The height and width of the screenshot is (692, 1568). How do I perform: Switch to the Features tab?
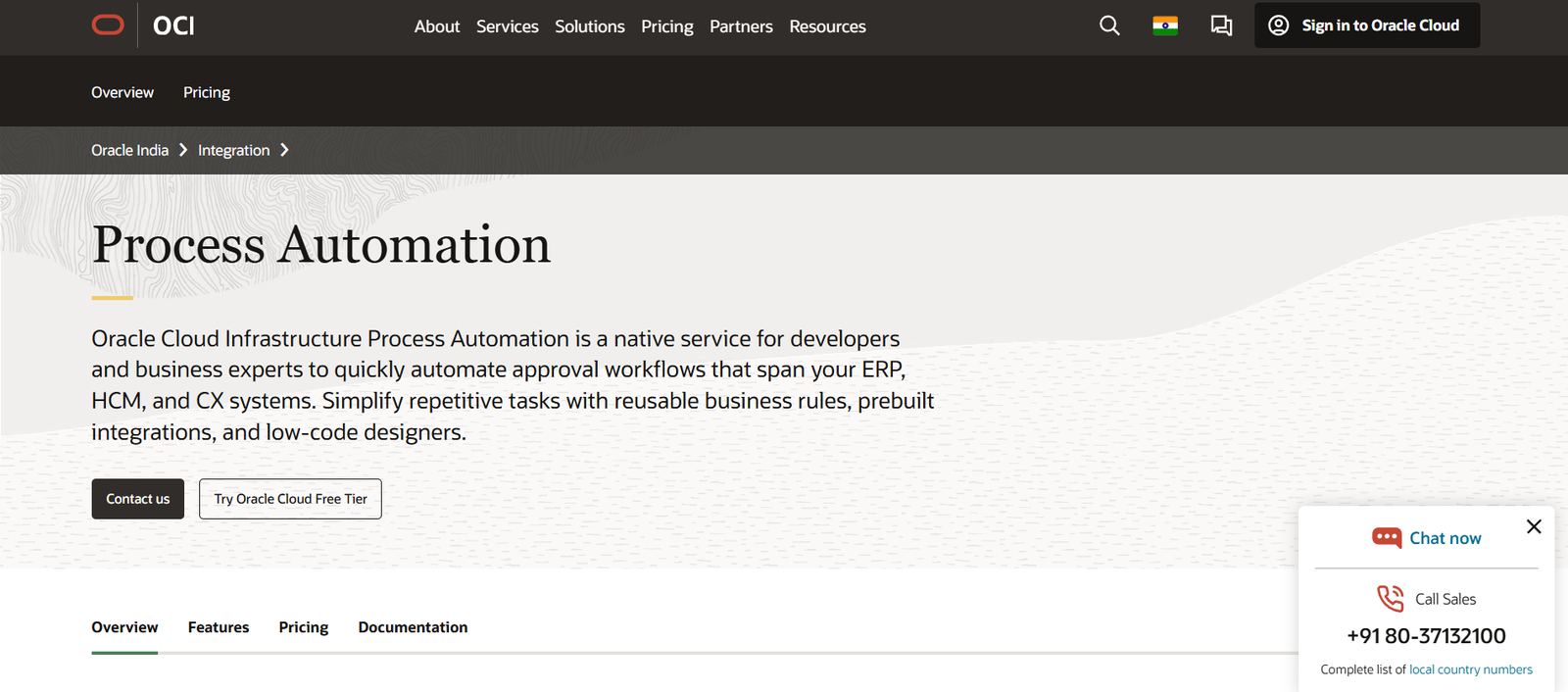click(x=219, y=627)
